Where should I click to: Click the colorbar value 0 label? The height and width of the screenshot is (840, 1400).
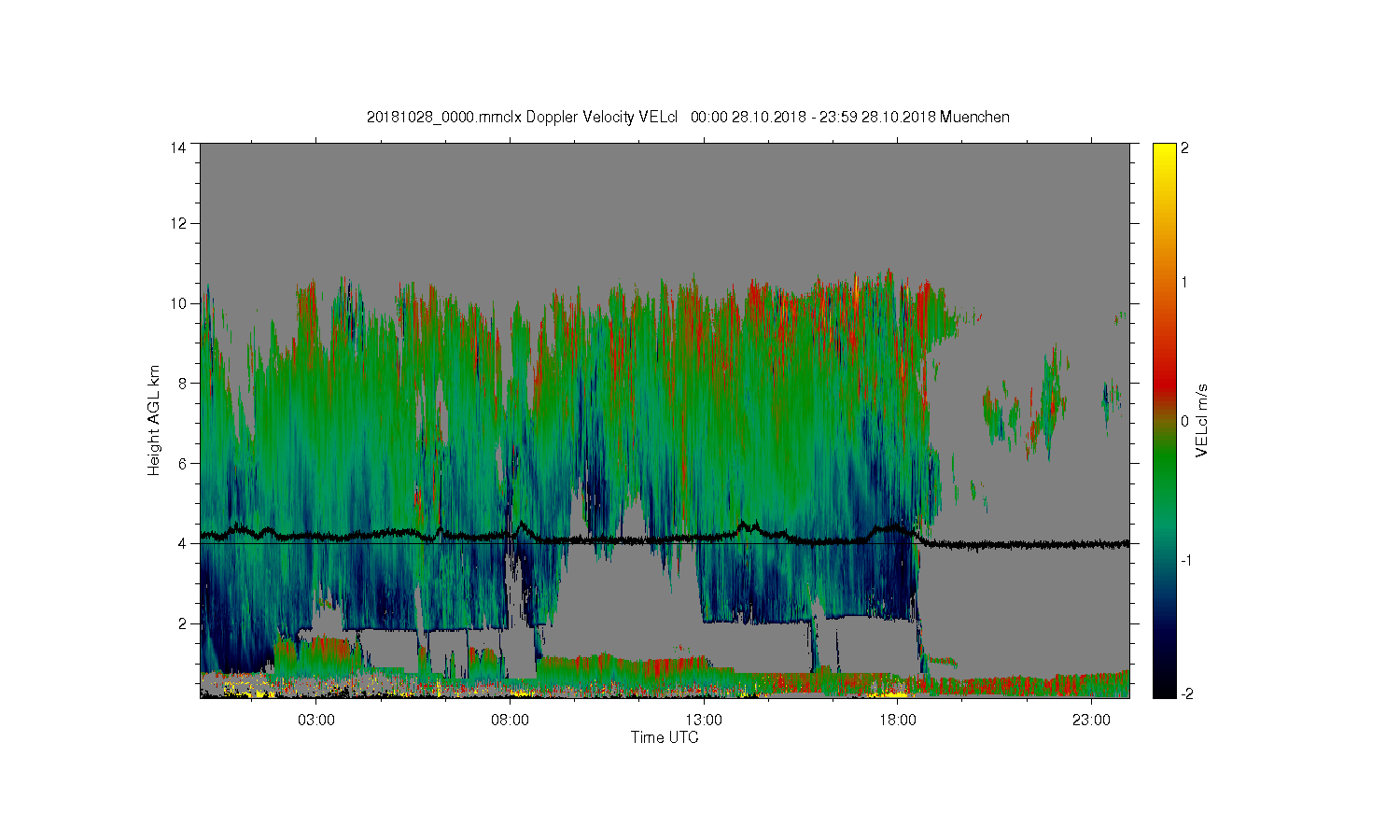1185,421
